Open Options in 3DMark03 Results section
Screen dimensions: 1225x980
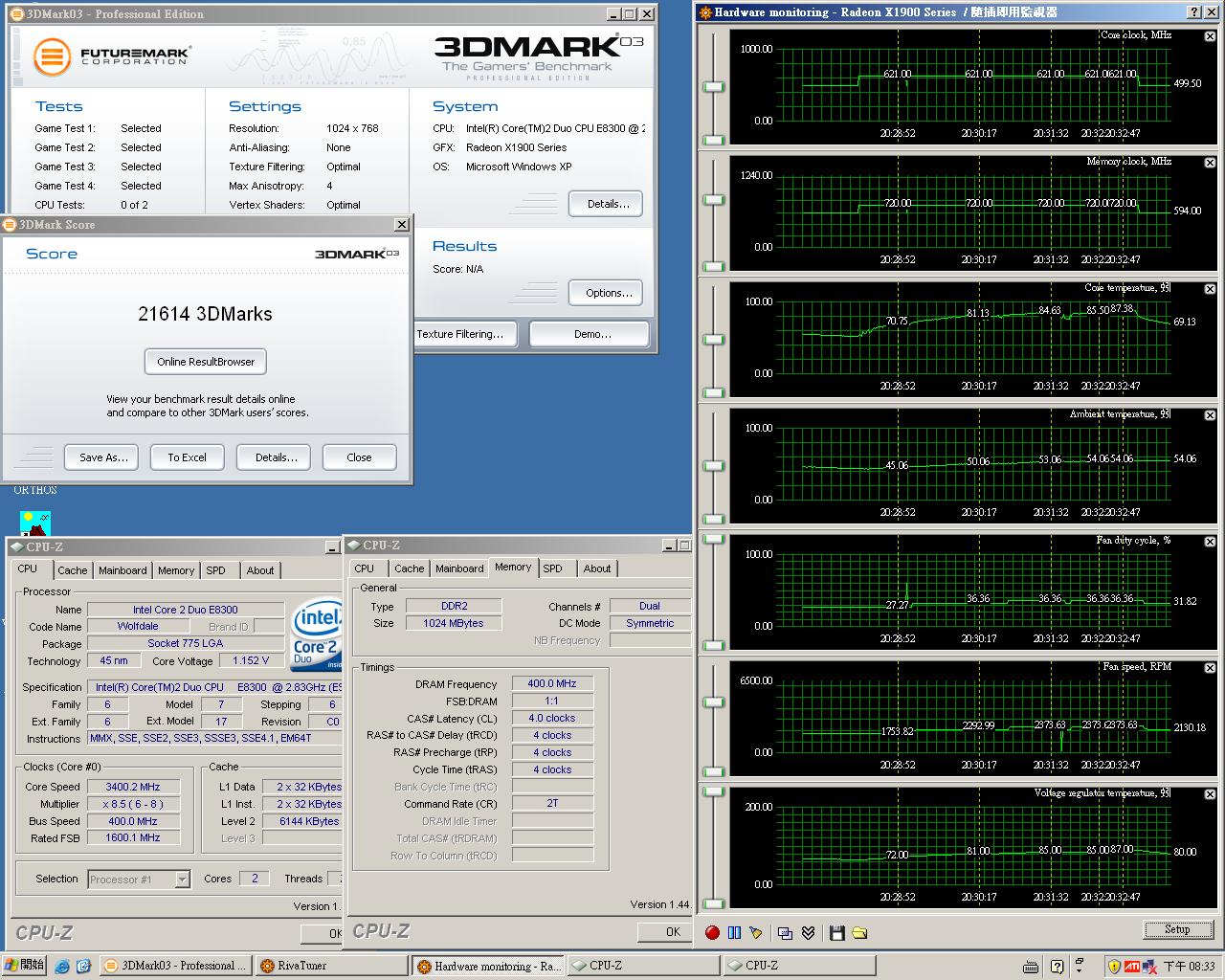(x=608, y=293)
